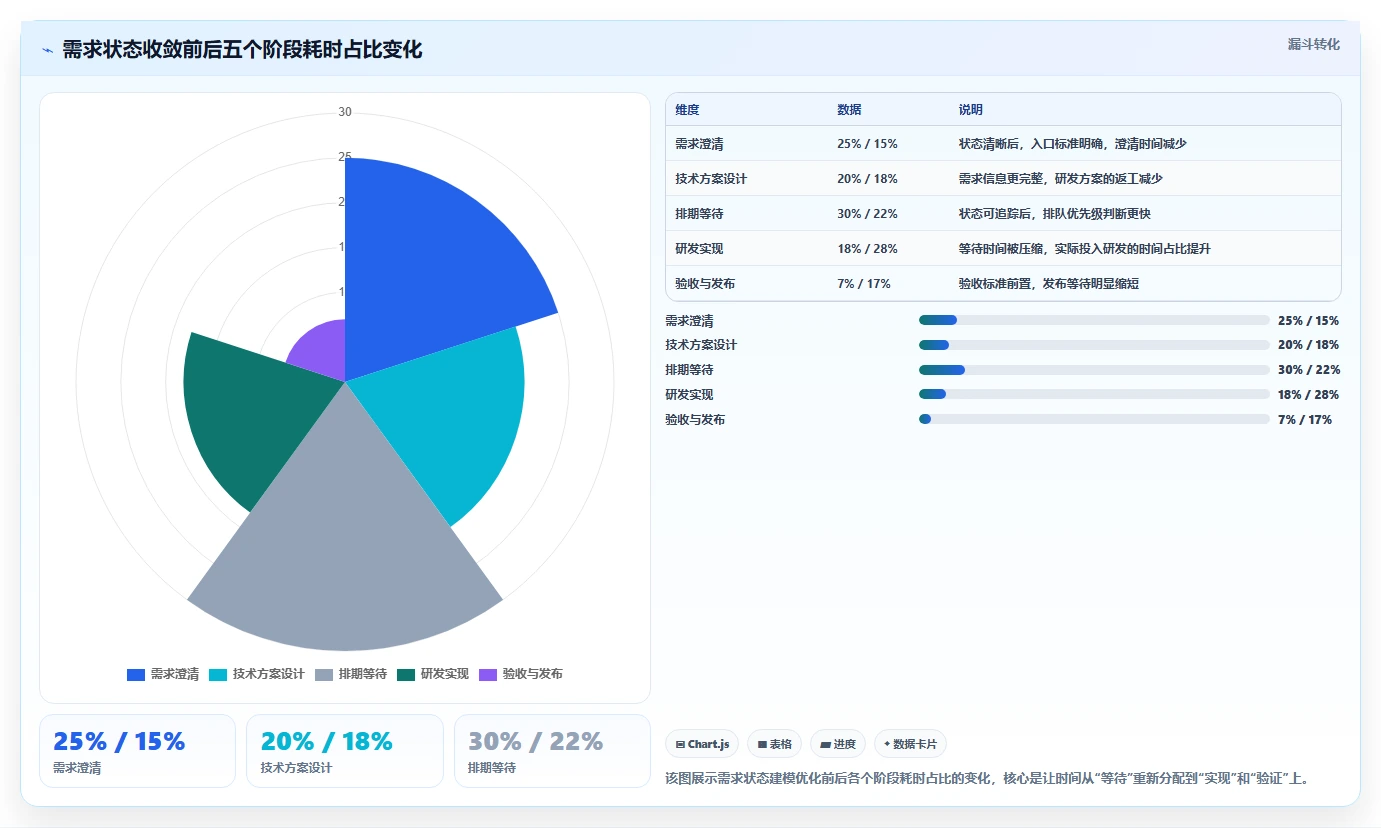Toggle the 需求澄清 legend entry
The image size is (1381, 828).
click(163, 674)
